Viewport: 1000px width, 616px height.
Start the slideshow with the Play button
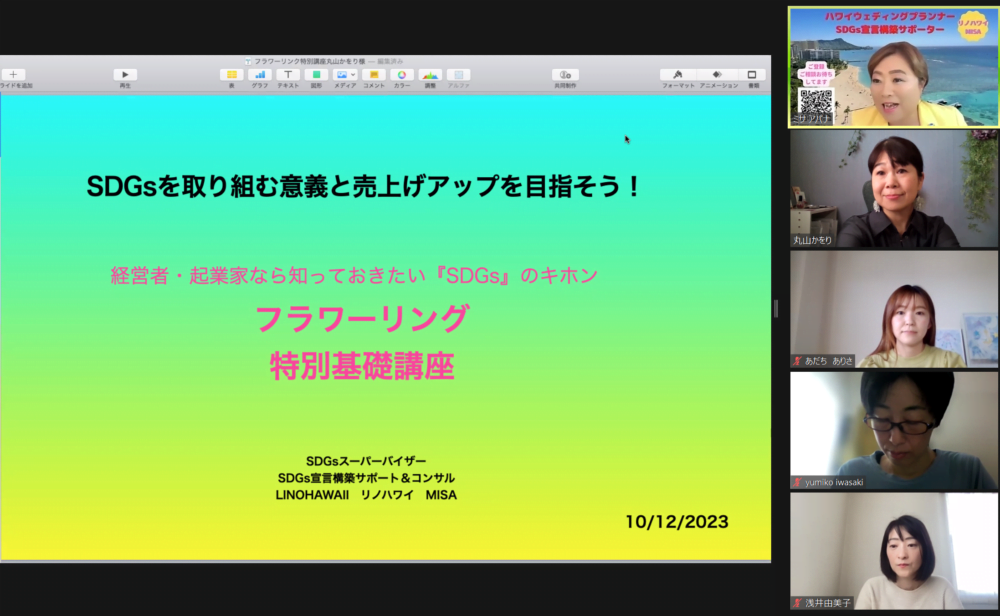[125, 74]
